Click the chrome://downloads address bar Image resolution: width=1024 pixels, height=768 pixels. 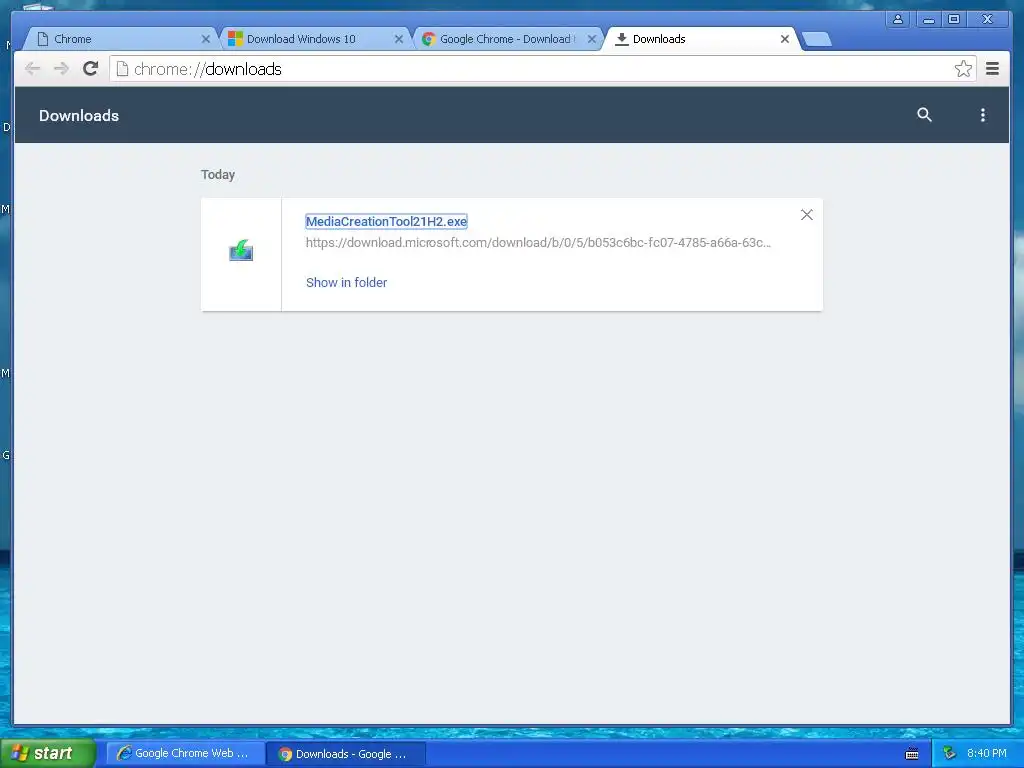542,69
